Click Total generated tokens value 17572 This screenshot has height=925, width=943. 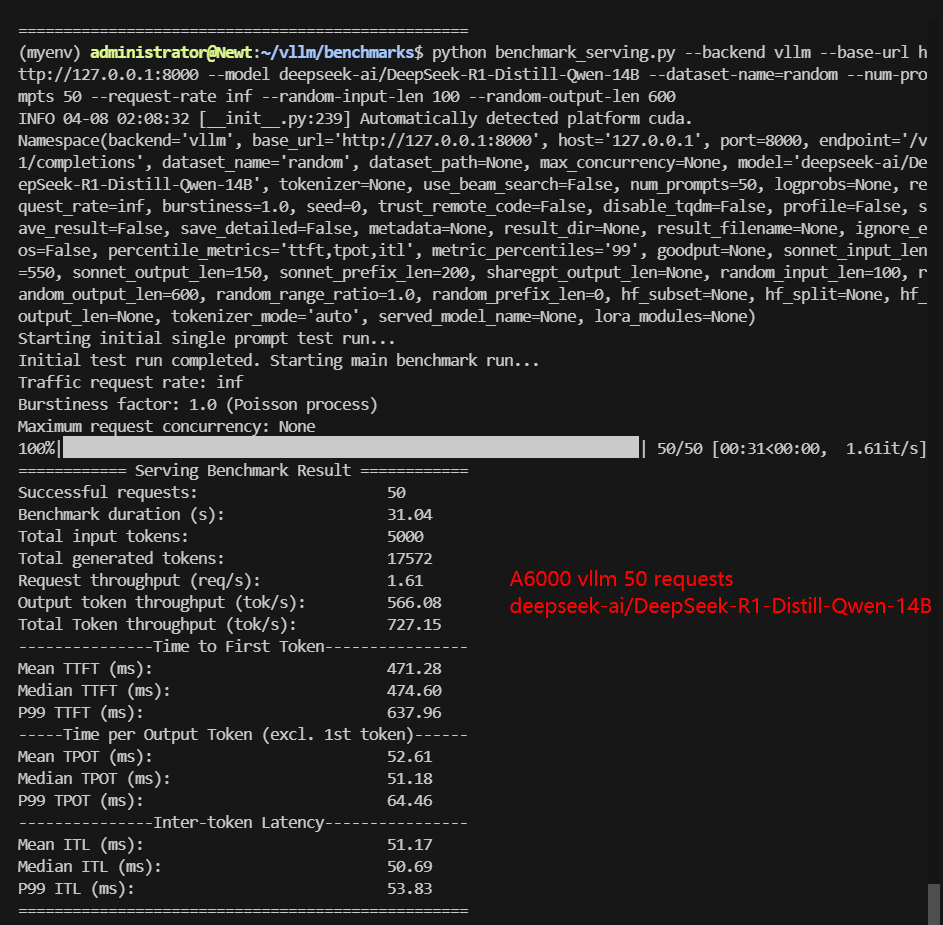click(x=410, y=559)
